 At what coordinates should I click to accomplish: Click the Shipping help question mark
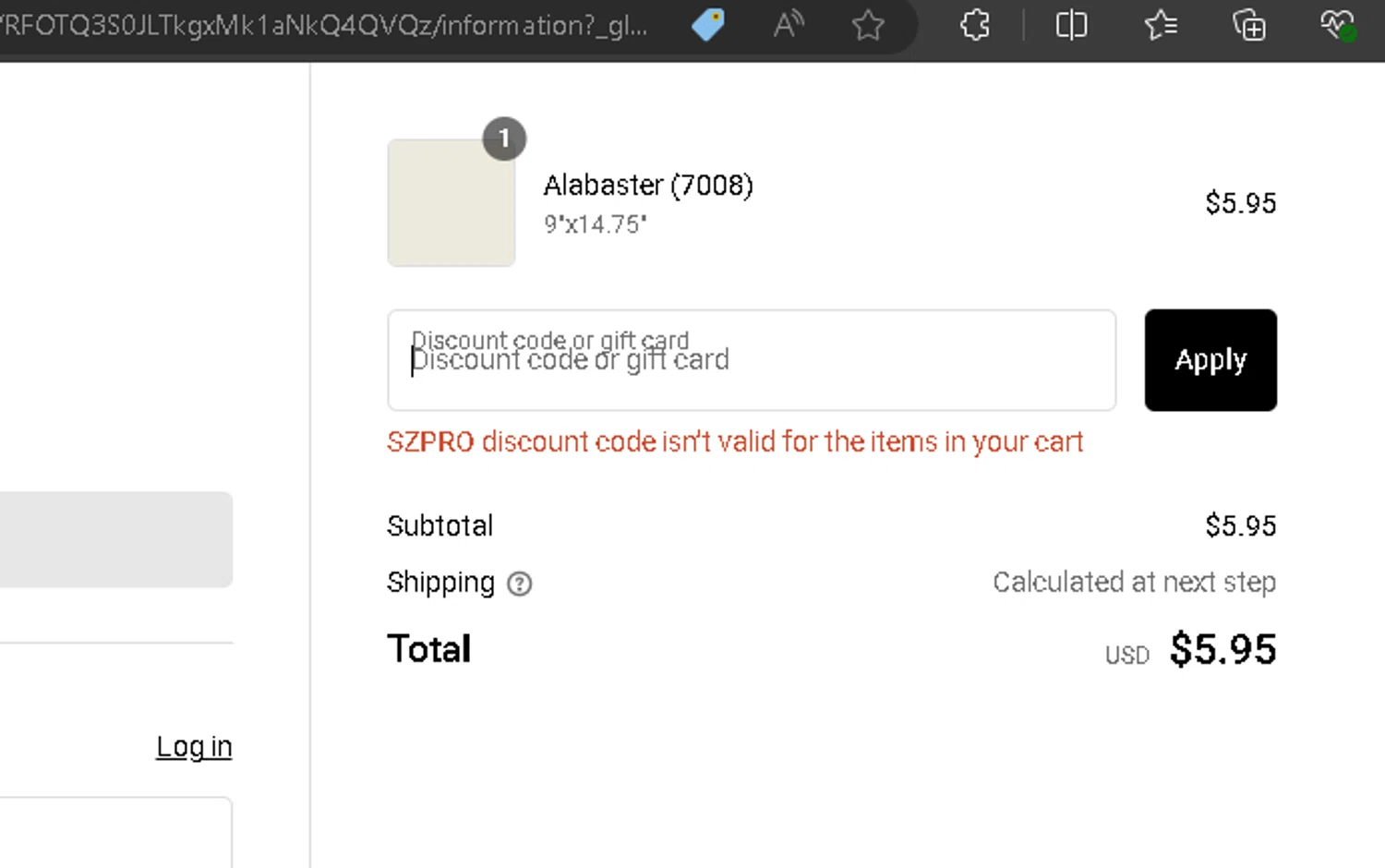(x=520, y=584)
